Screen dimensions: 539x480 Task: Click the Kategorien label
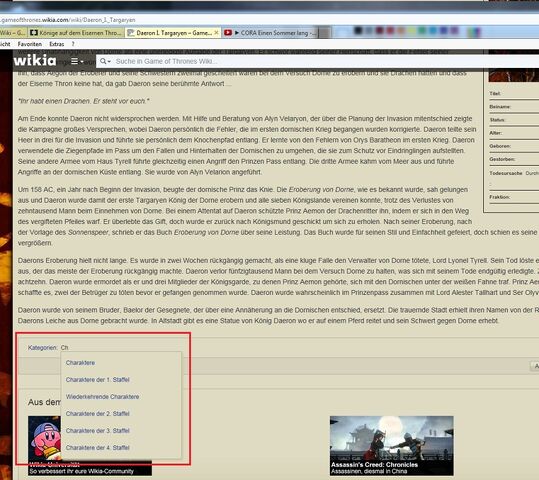pos(43,348)
